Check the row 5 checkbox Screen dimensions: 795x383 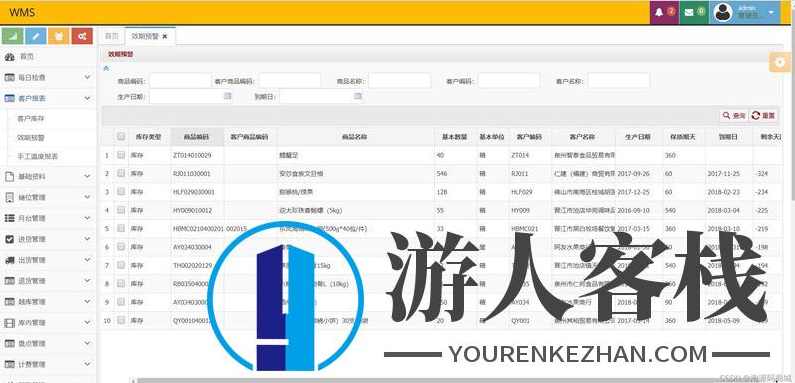pyautogui.click(x=121, y=228)
